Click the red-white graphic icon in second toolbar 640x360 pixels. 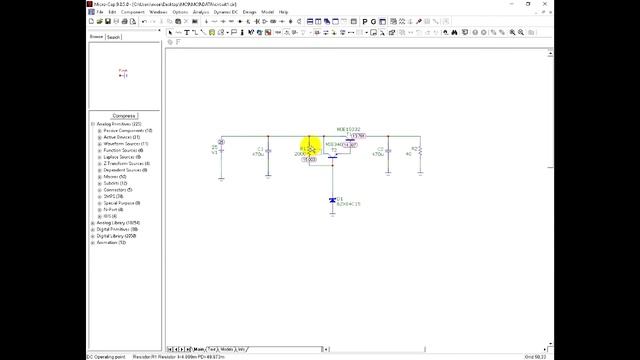click(x=268, y=32)
